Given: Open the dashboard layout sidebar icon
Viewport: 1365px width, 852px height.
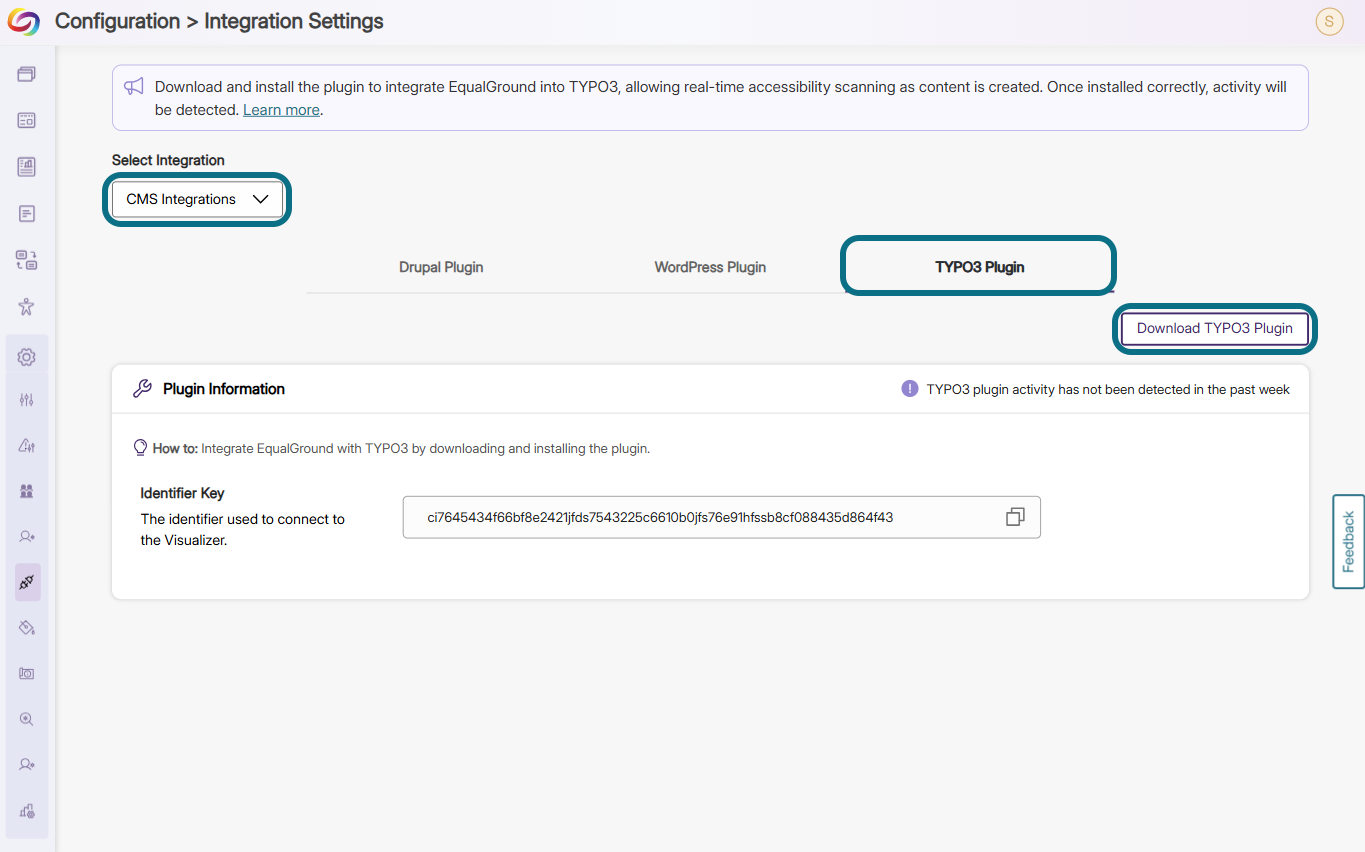Looking at the screenshot, I should pyautogui.click(x=27, y=120).
